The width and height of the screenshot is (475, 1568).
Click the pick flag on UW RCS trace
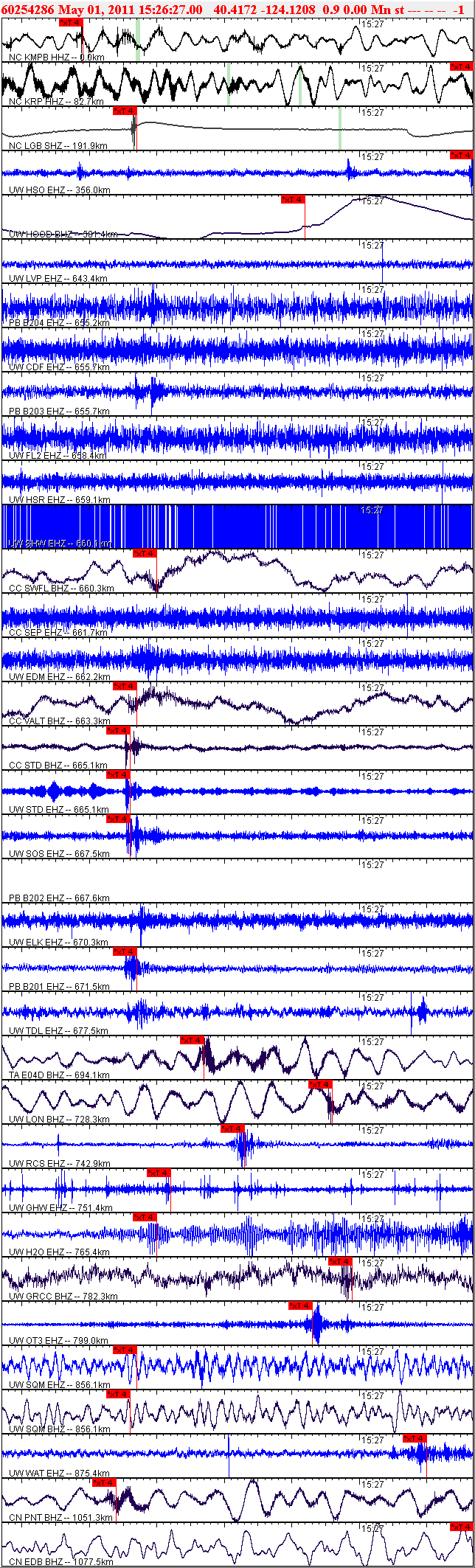coord(232,1128)
